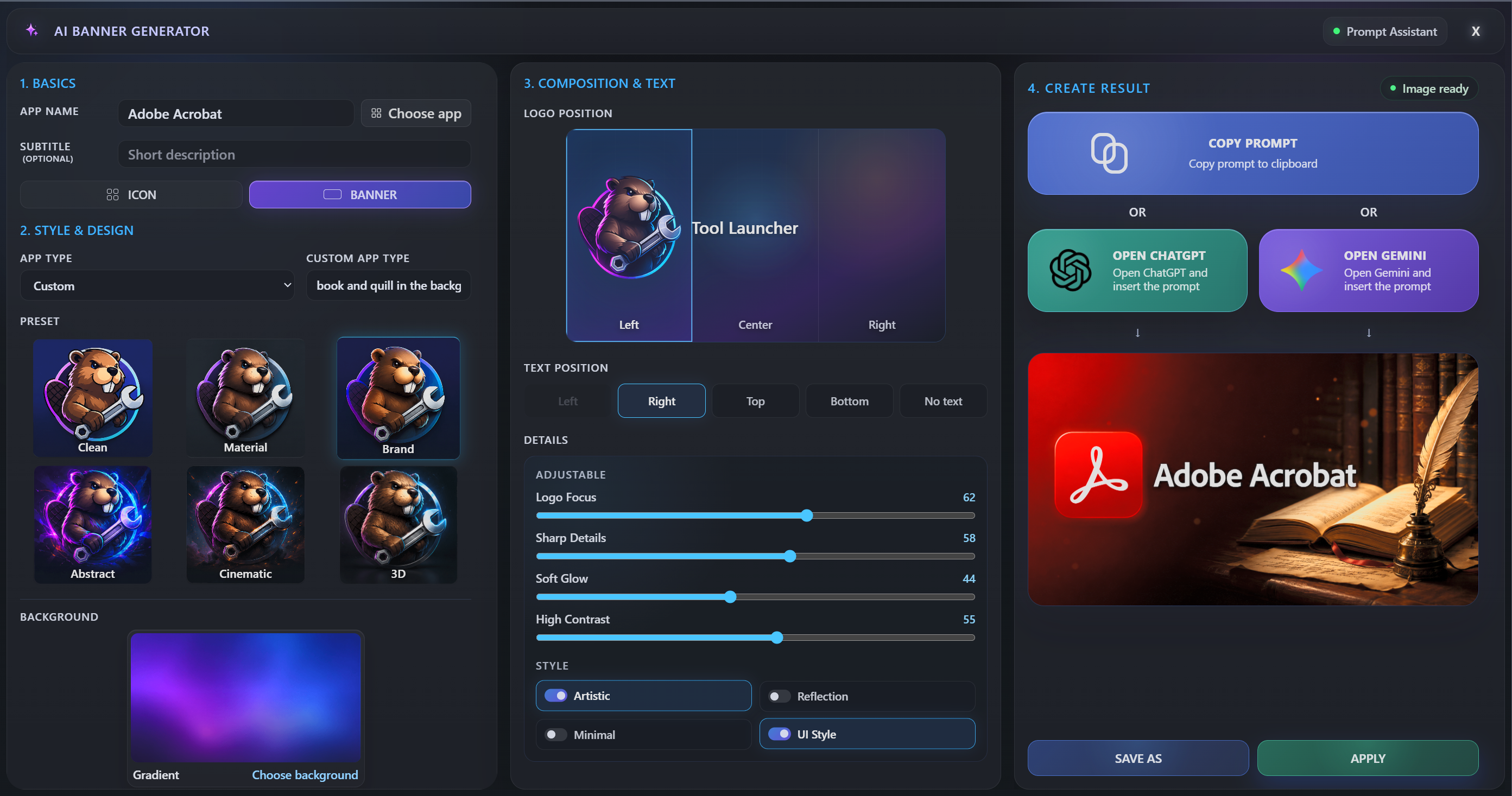Set logo position to Right

click(x=882, y=235)
